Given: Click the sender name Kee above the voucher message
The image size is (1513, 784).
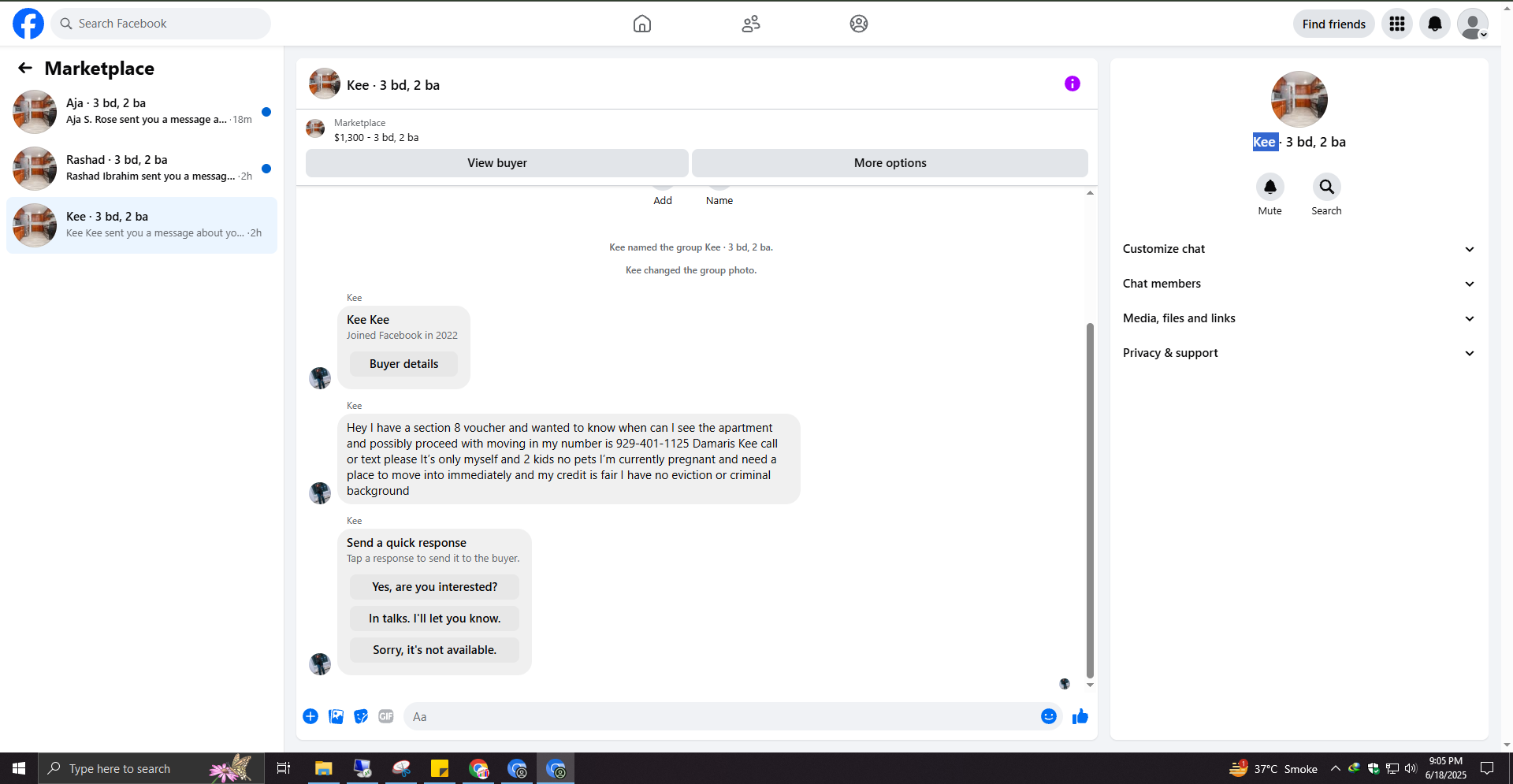Looking at the screenshot, I should [x=355, y=406].
